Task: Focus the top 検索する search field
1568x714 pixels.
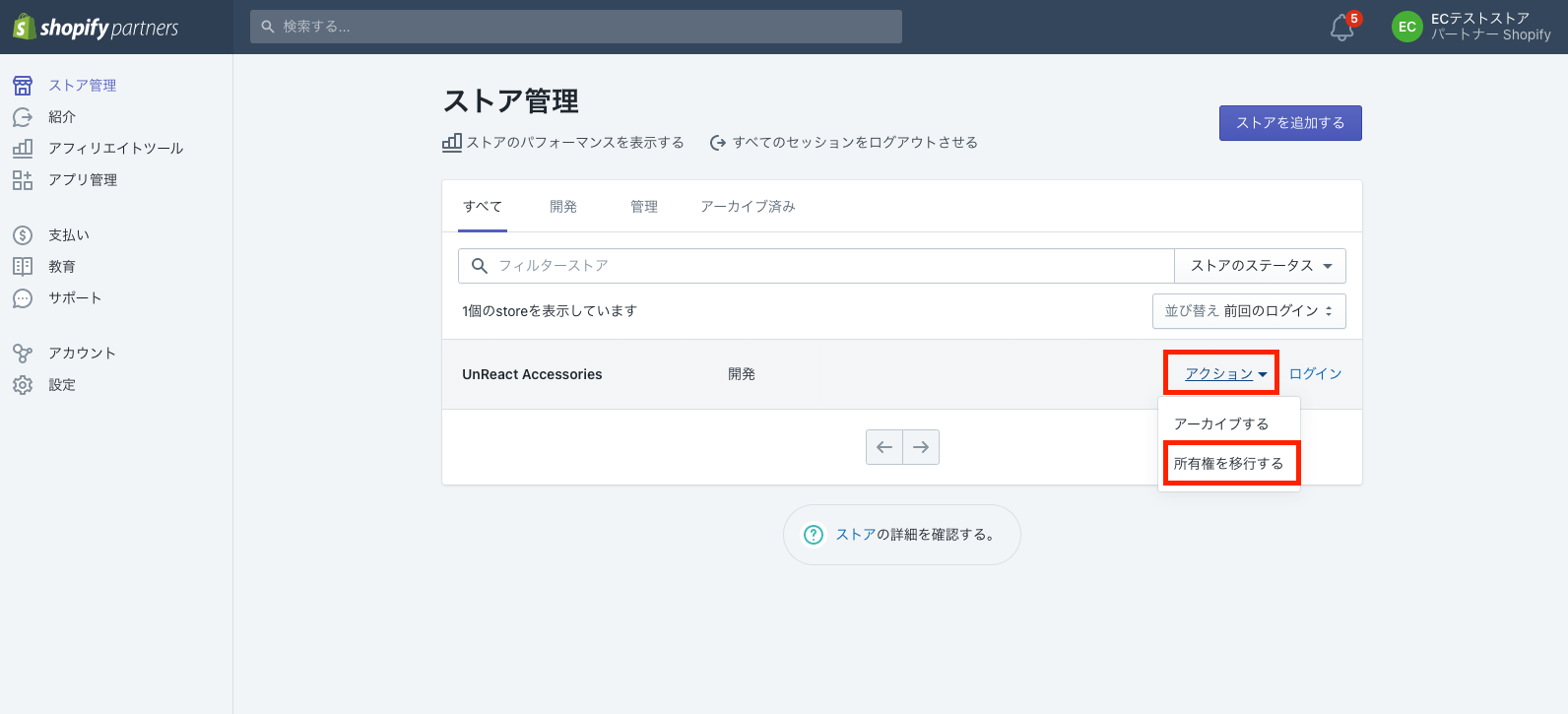Action: [x=576, y=27]
